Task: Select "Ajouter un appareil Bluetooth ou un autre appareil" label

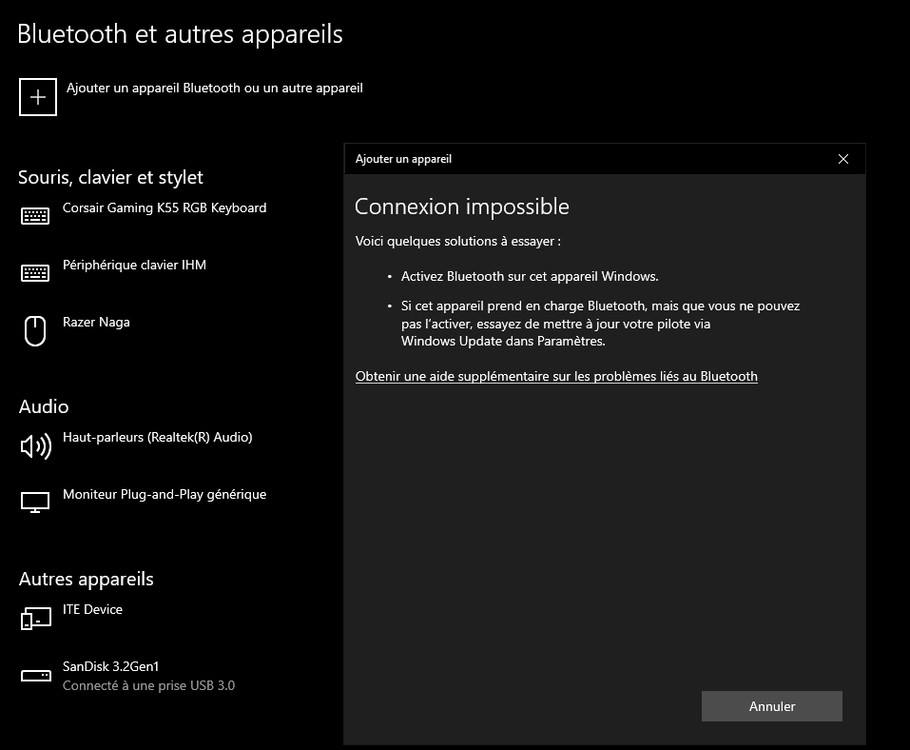Action: 214,88
